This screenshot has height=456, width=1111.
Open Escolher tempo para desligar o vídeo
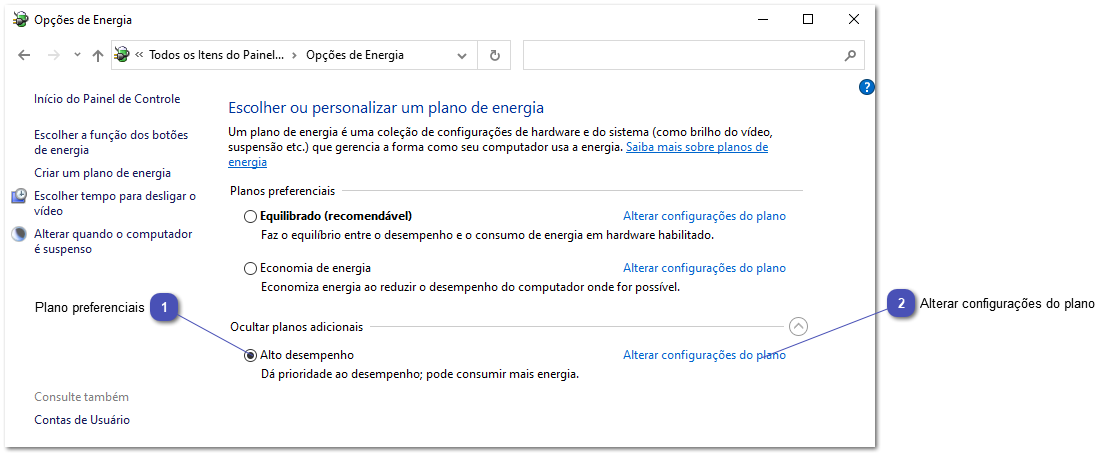point(115,203)
